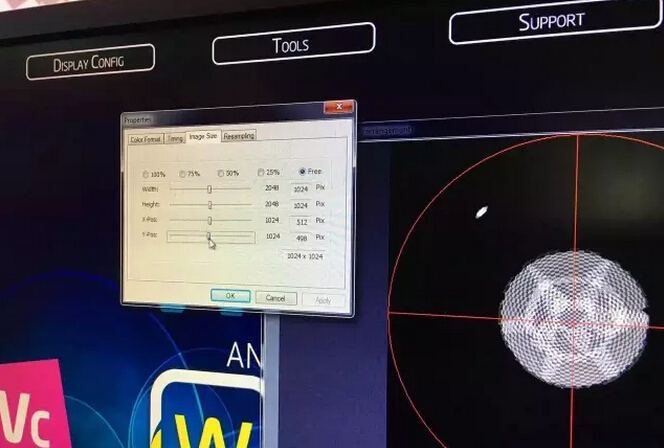Select the Free size radio button

point(303,171)
